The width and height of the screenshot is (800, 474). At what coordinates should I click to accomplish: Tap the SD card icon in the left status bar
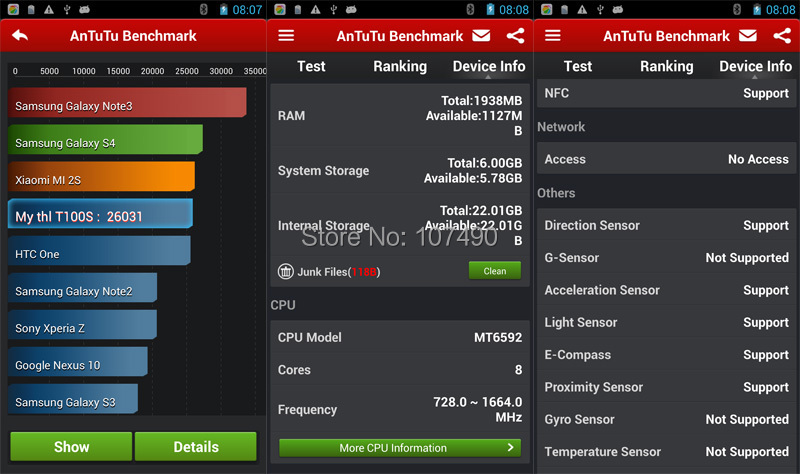point(31,9)
